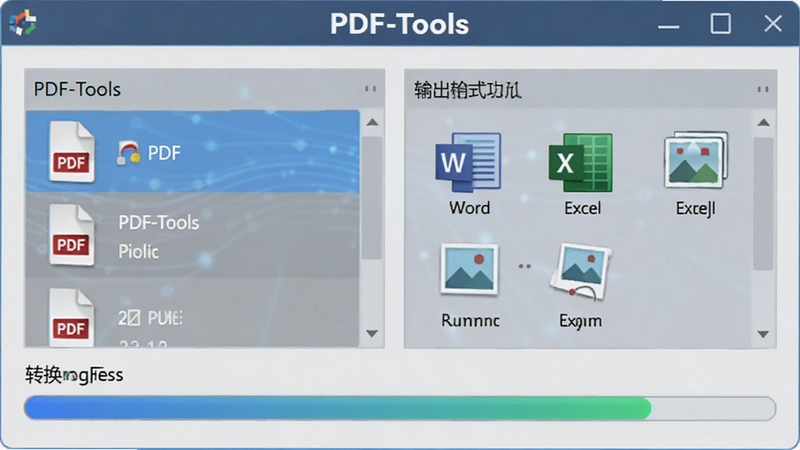Click the PDF icon of the 2 PUIE row
This screenshot has width=800, height=450.
pyautogui.click(x=71, y=317)
